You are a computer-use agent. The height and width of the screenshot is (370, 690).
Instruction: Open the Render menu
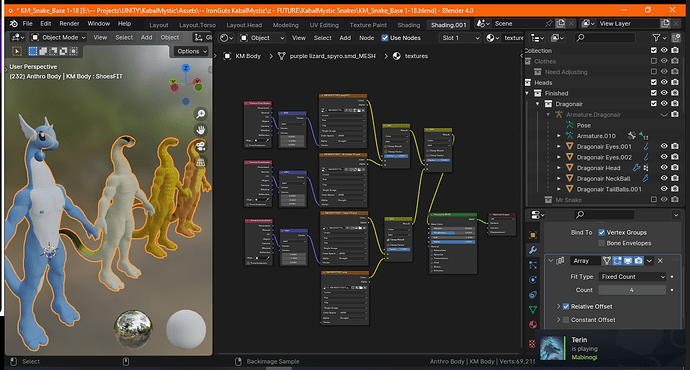coord(70,24)
